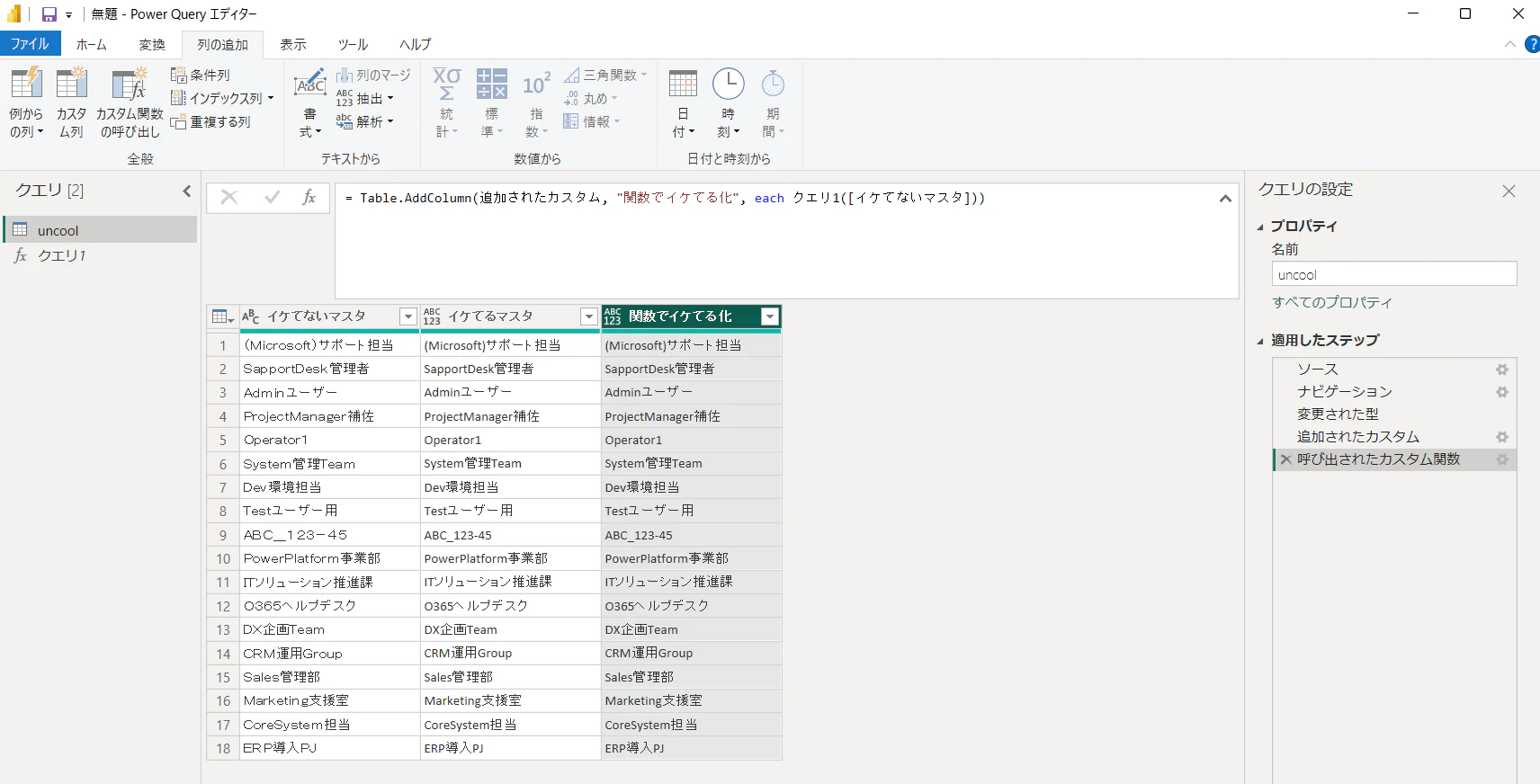Open Rounding (丸め) menu
Screen dimensions: 1540x784
[x=590, y=98]
